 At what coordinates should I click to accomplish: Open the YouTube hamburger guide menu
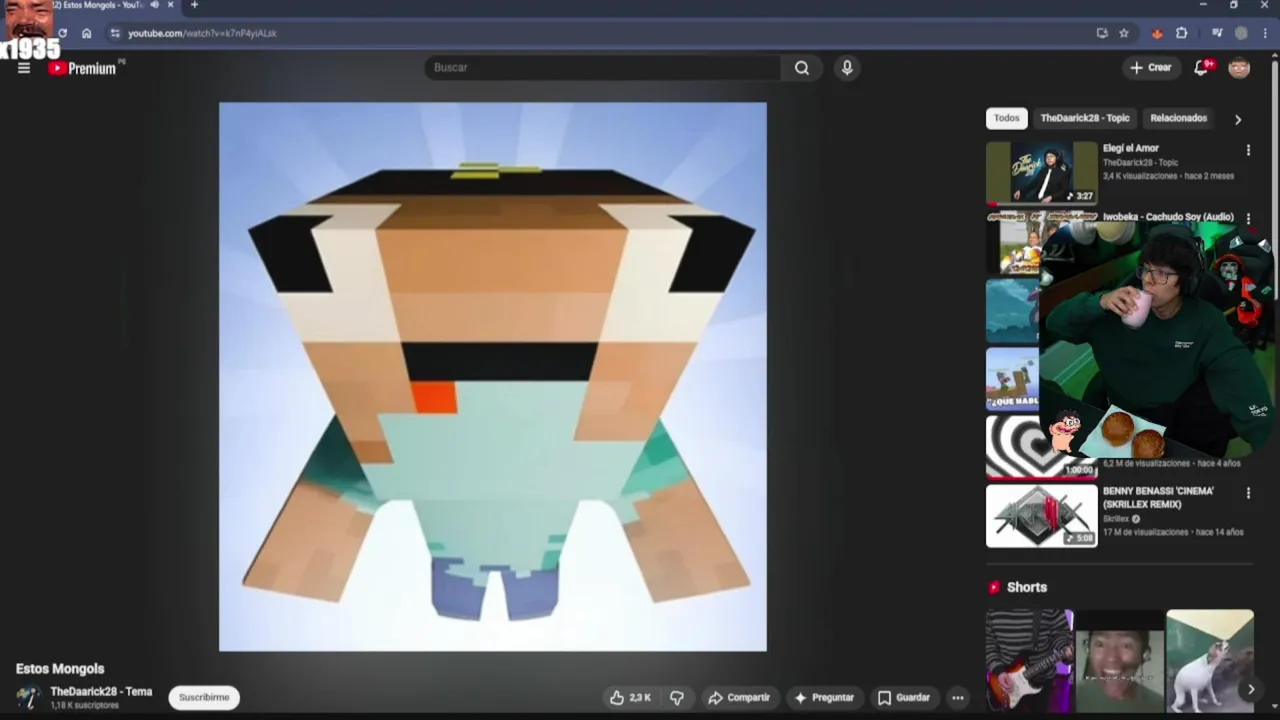coord(24,68)
